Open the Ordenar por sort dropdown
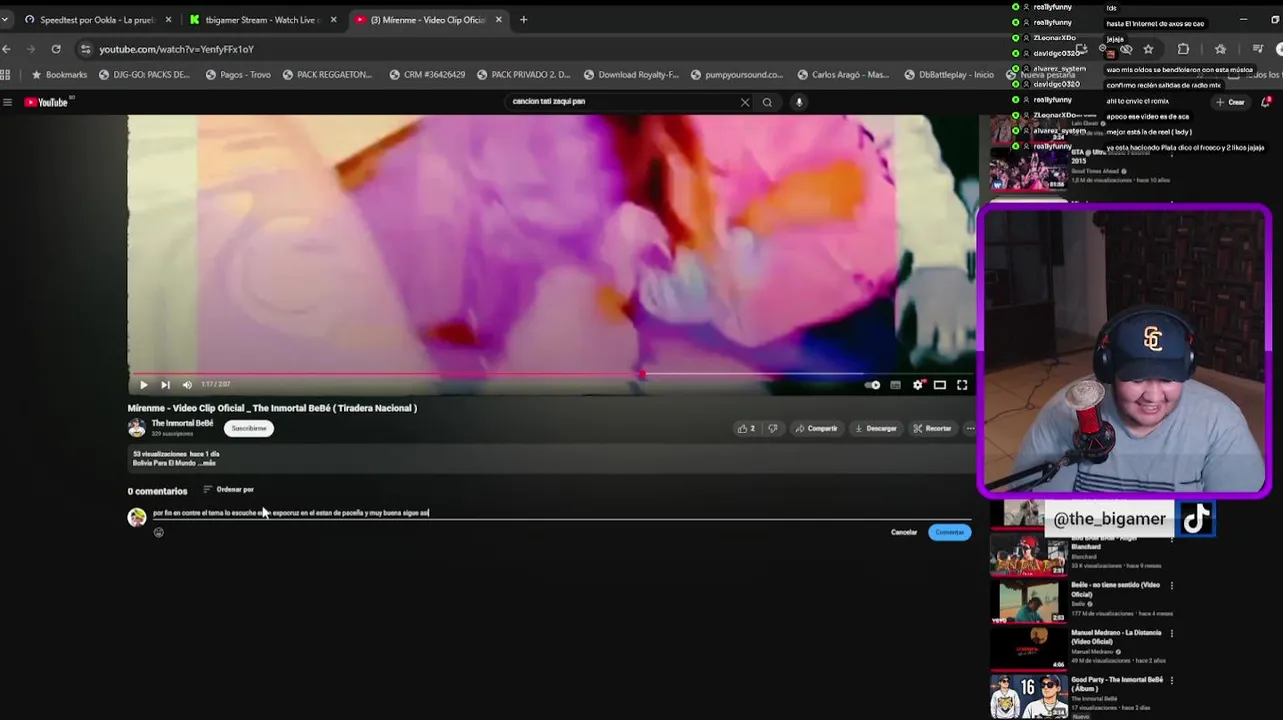This screenshot has width=1283, height=720. pos(229,489)
